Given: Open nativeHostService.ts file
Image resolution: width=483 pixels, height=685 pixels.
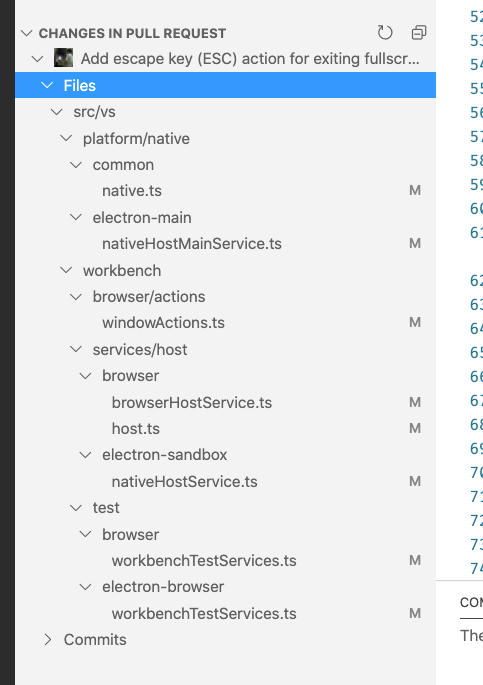Looking at the screenshot, I should point(184,481).
